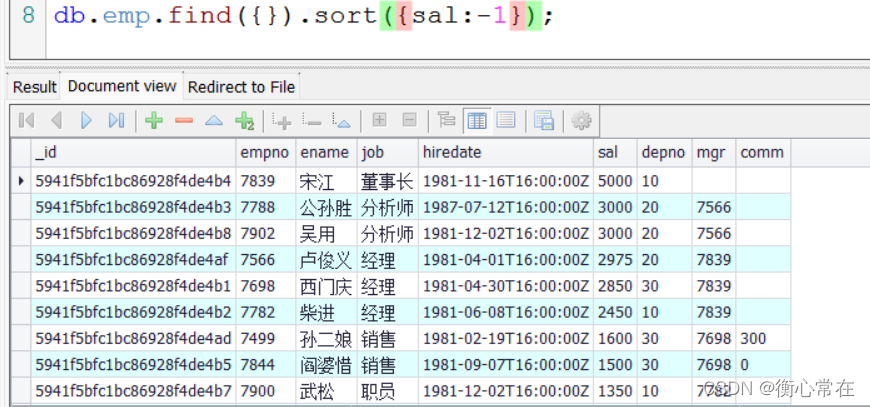Viewport: 870px width, 407px height.
Task: Collapse all nodes with boxed minus icon
Action: 409,120
